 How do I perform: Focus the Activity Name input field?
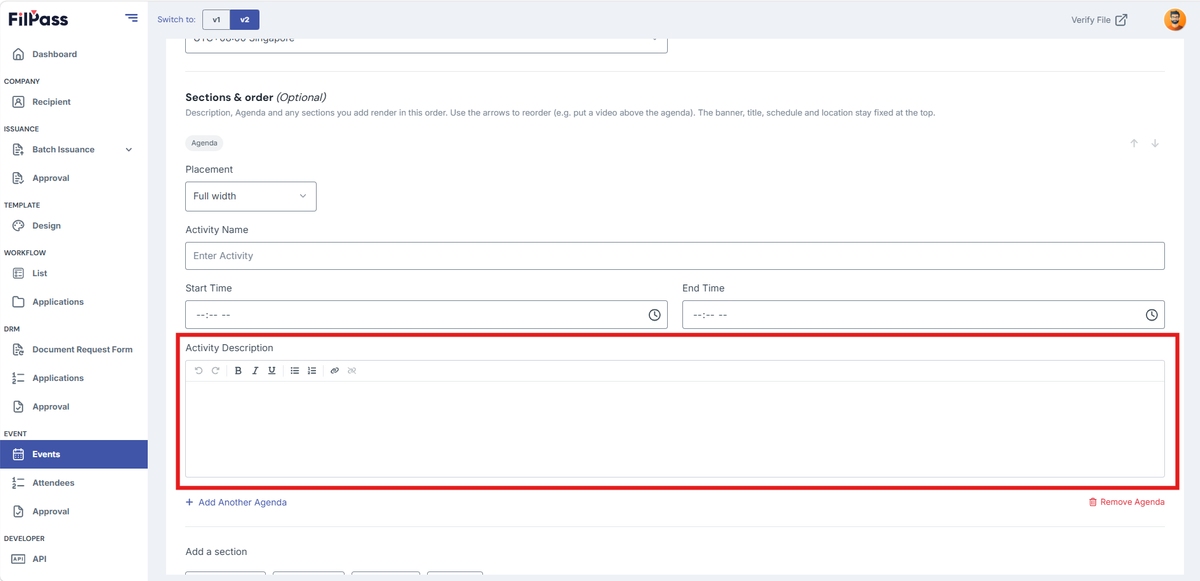[675, 256]
